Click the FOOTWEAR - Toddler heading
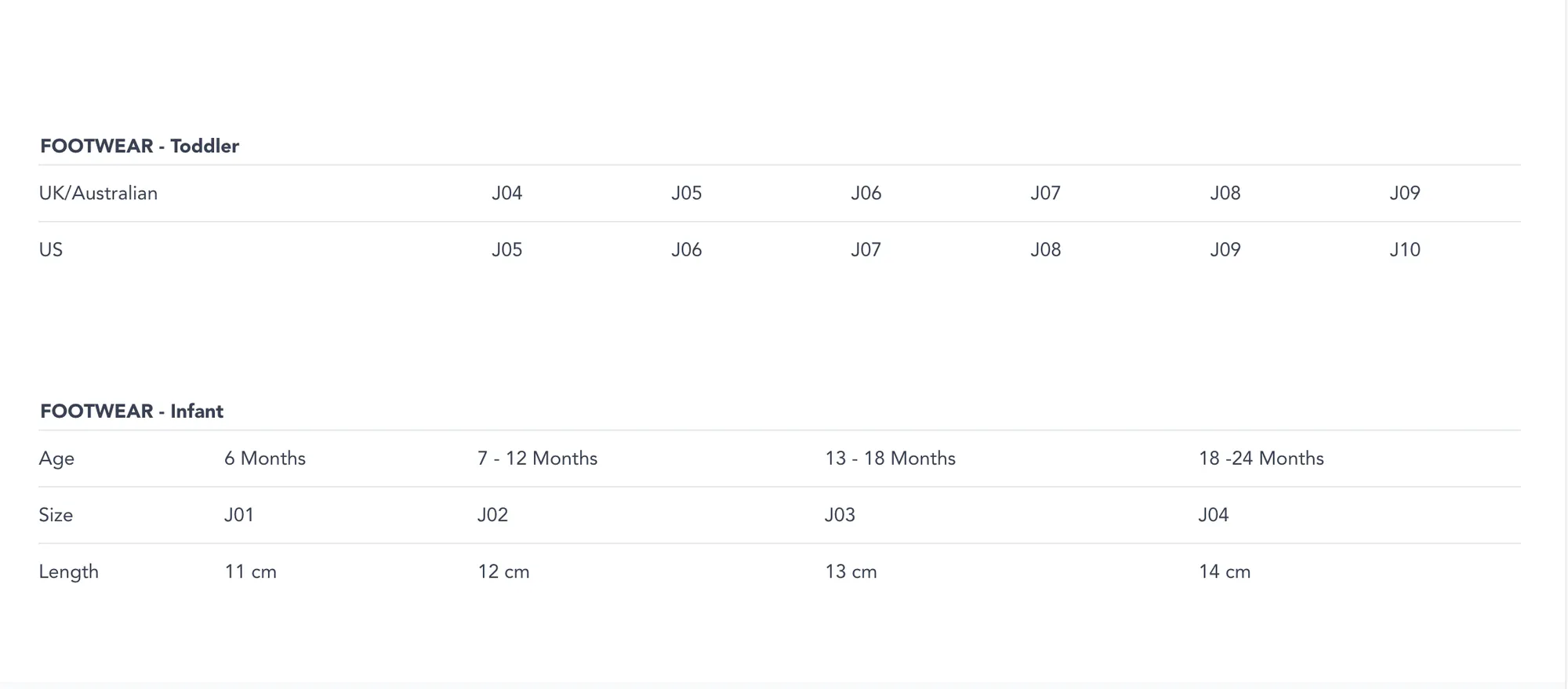This screenshot has width=1568, height=689. click(140, 147)
